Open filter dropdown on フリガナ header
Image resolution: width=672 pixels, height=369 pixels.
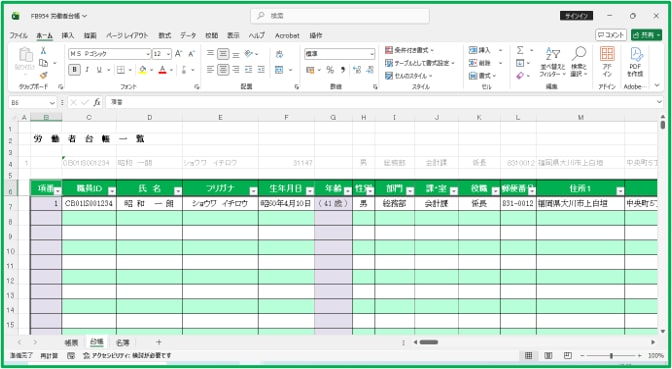pyautogui.click(x=254, y=191)
